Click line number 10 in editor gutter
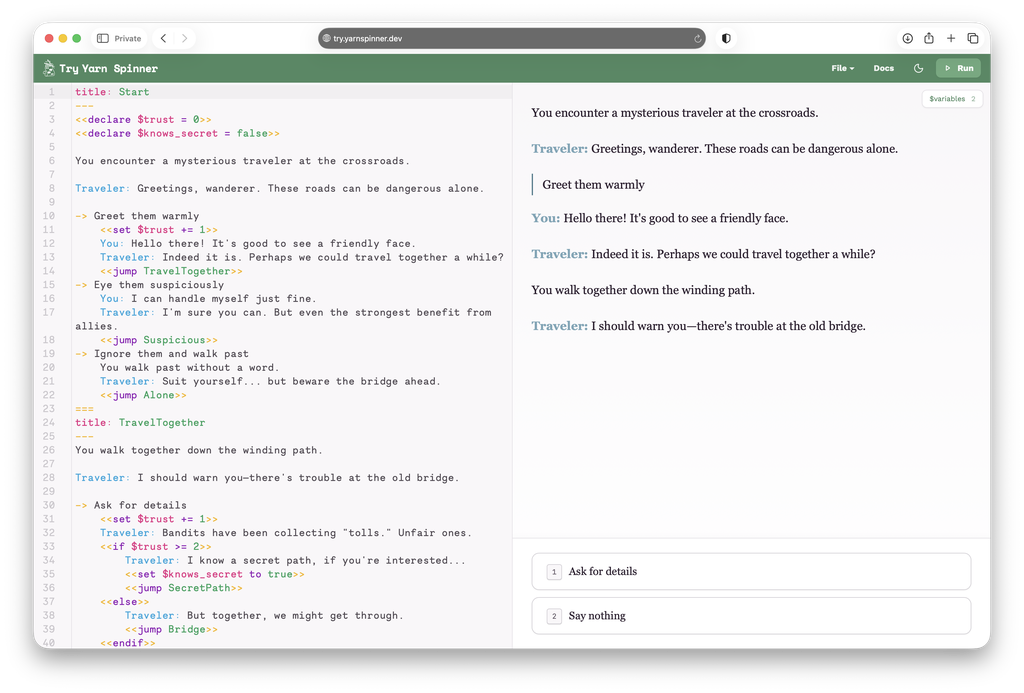The image size is (1024, 693). tap(49, 216)
